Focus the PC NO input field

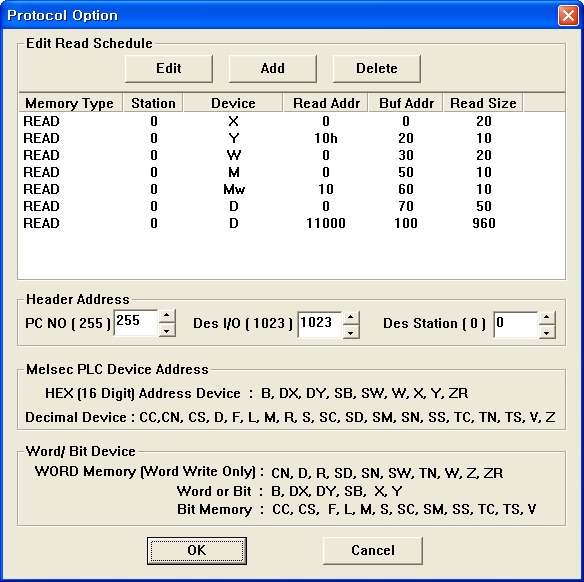click(x=136, y=322)
